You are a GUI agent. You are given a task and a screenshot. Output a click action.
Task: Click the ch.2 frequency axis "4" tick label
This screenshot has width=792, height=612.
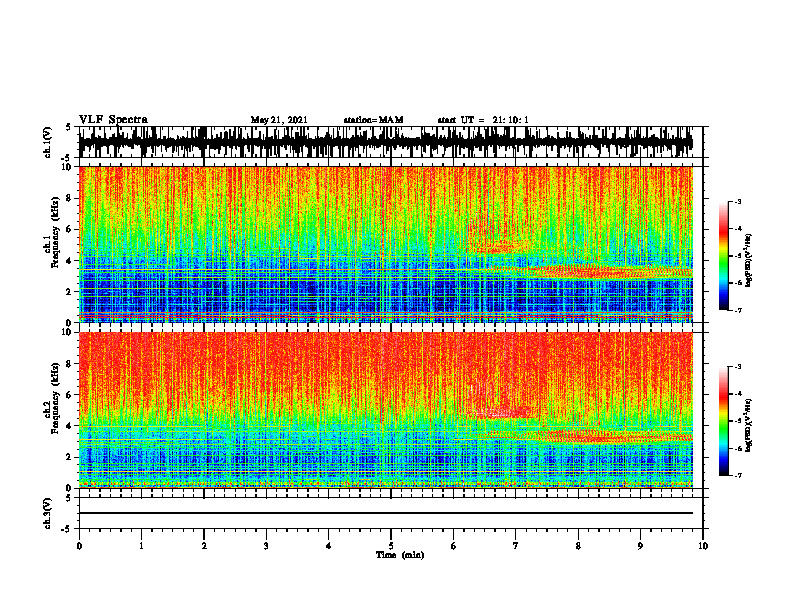(70, 426)
